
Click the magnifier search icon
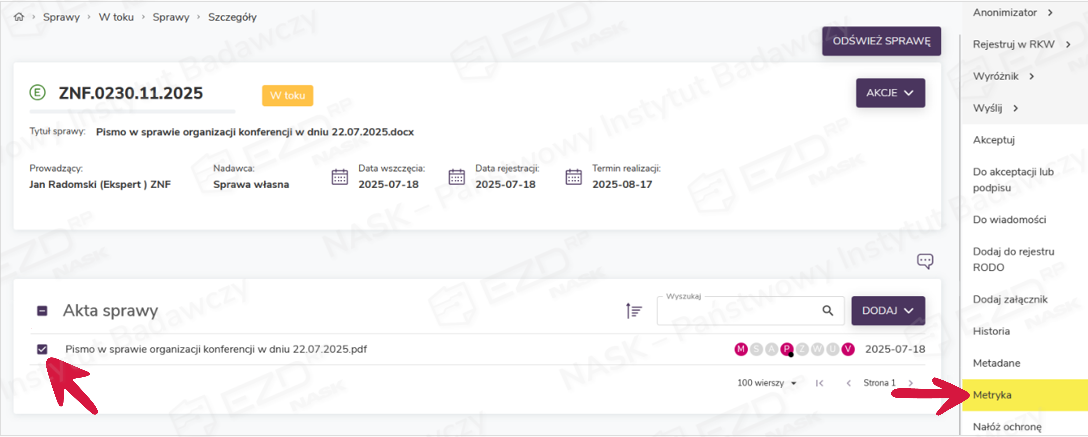827,311
